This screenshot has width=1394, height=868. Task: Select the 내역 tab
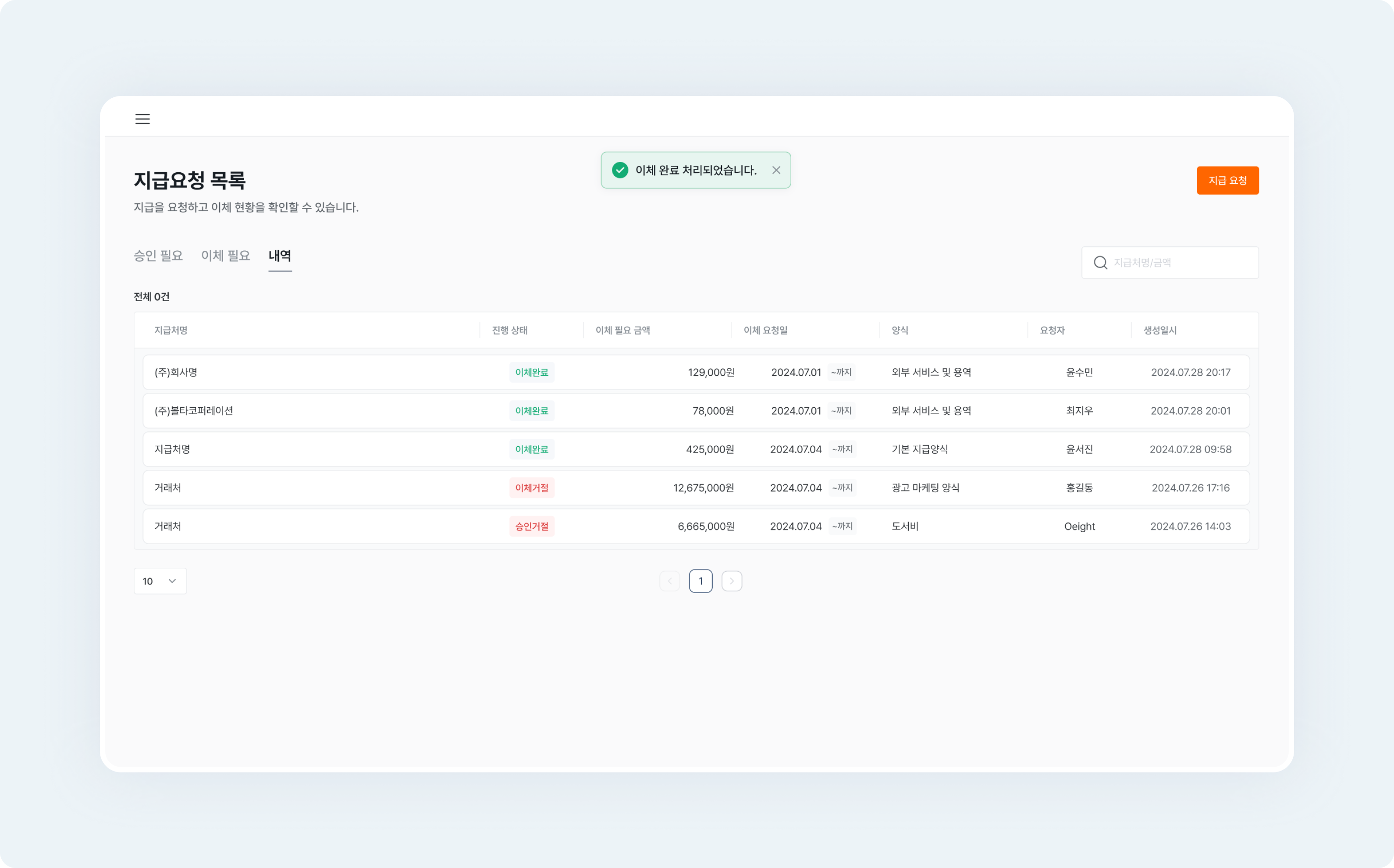(x=280, y=256)
